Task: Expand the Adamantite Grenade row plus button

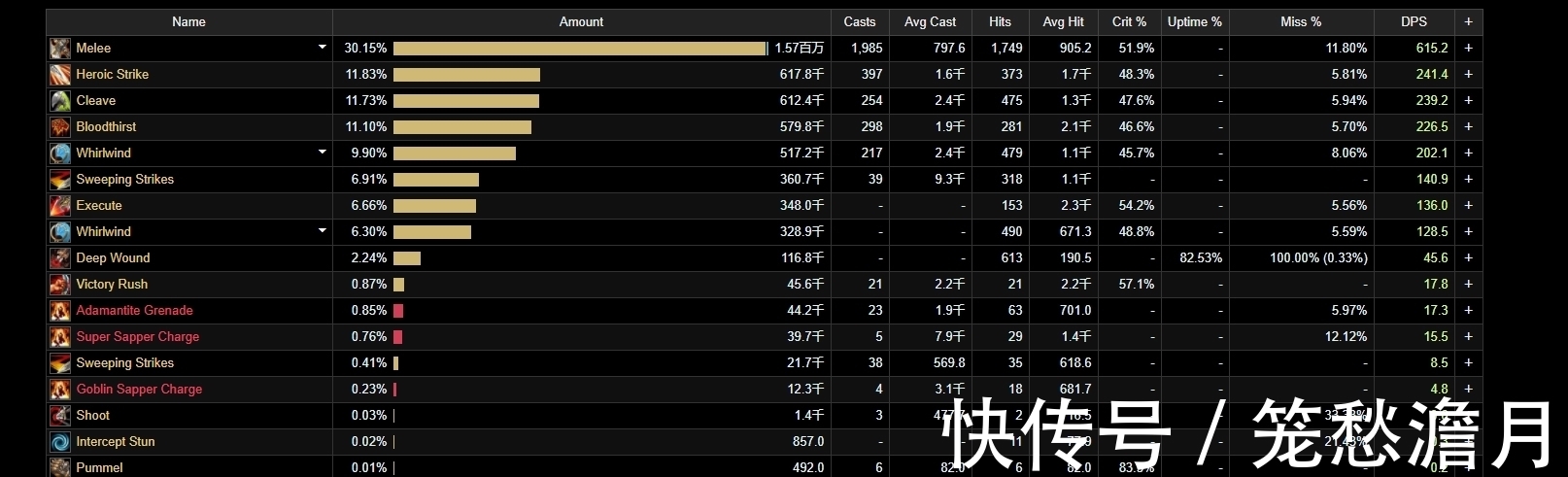Action: [1468, 310]
